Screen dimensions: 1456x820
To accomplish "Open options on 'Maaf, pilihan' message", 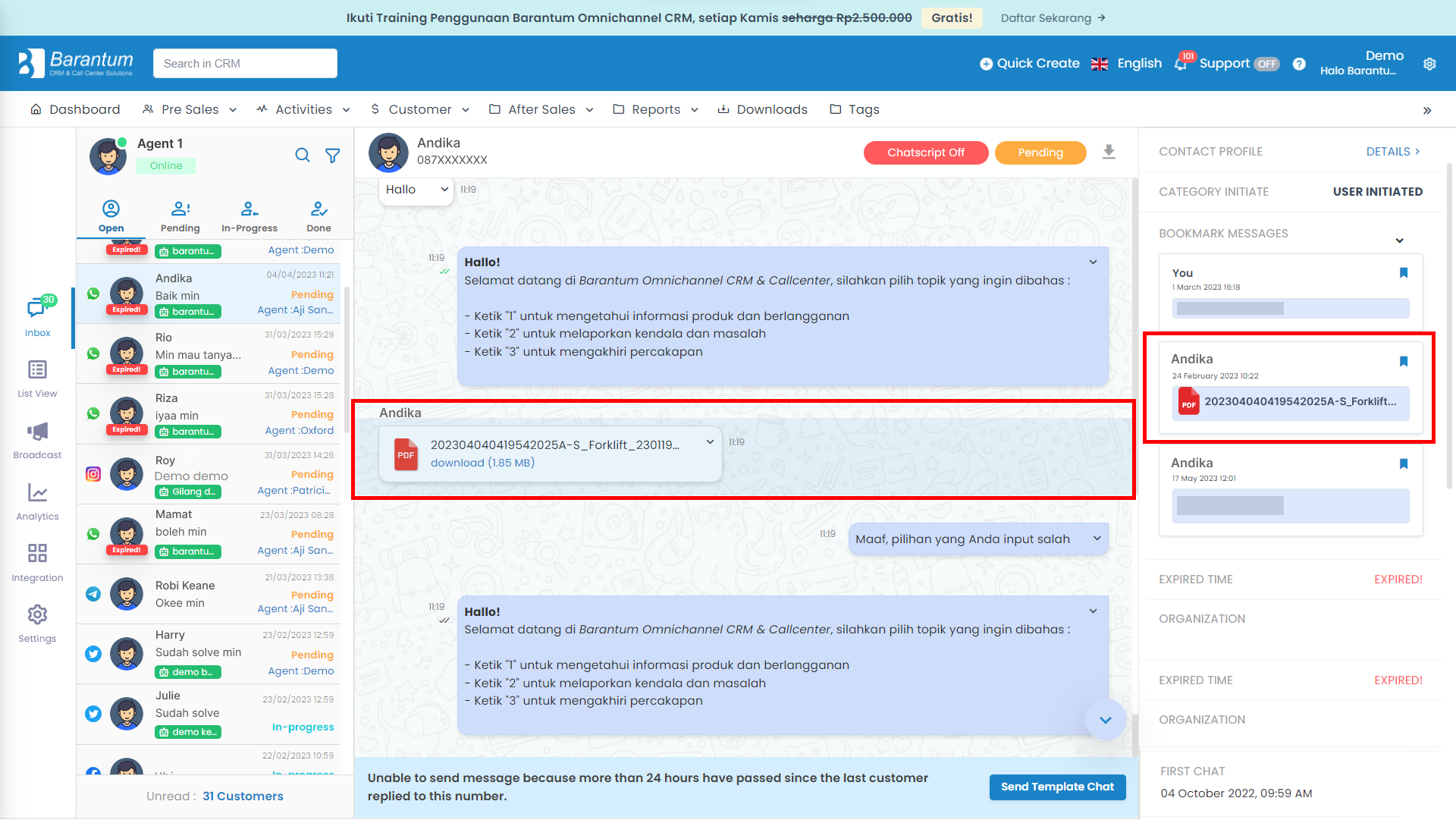I will pos(1097,539).
